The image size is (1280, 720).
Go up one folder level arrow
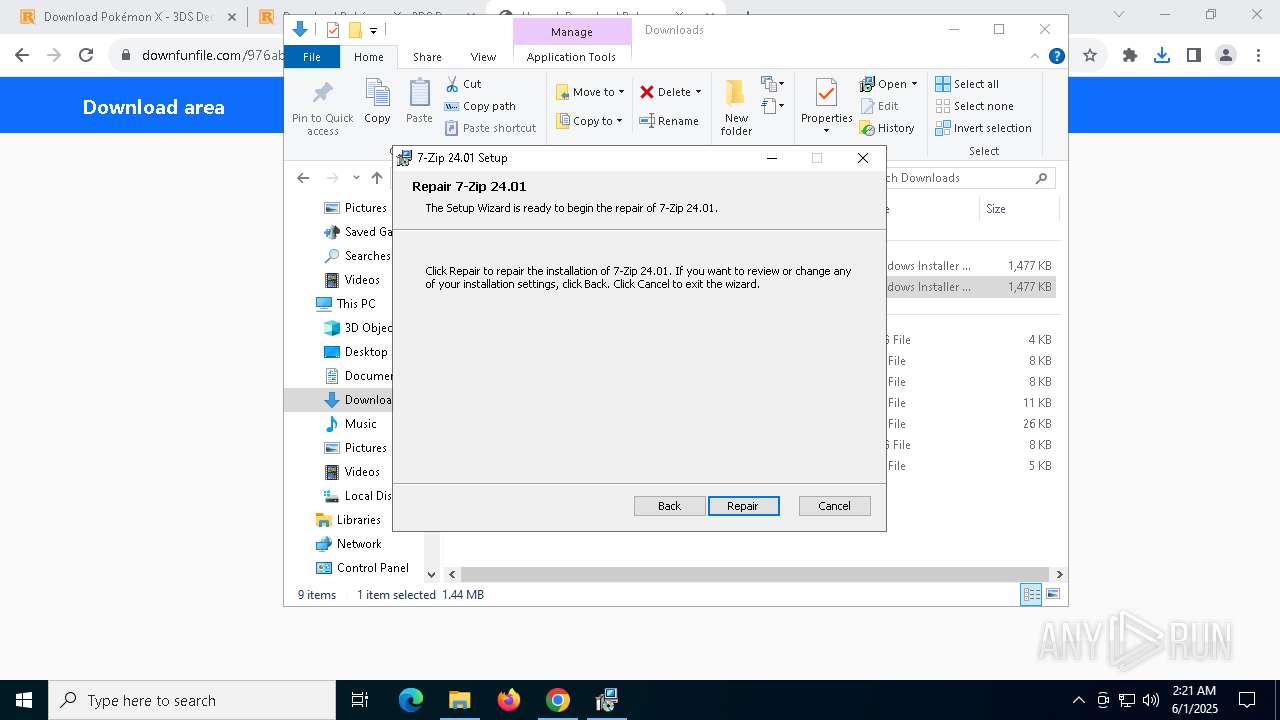tap(376, 178)
